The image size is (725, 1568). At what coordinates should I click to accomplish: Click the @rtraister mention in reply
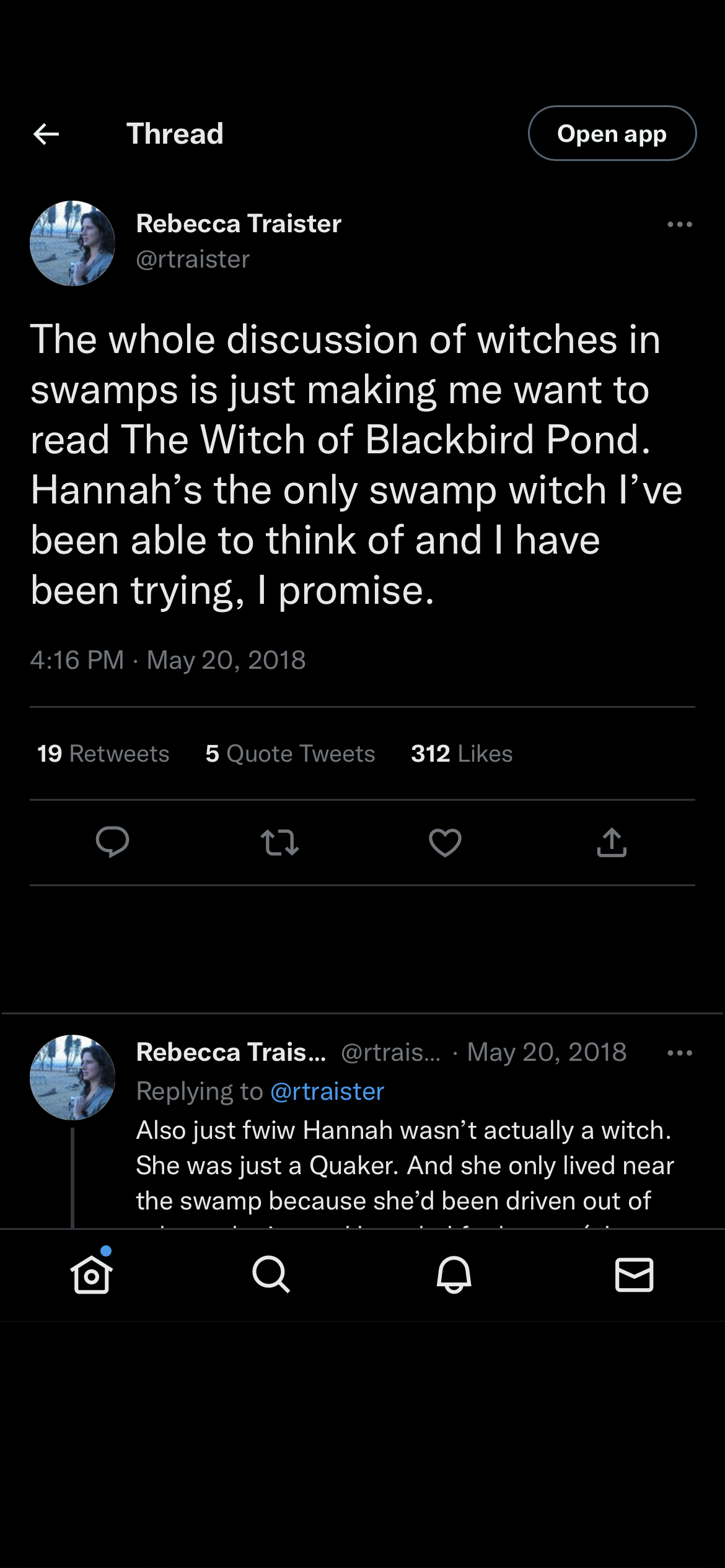click(x=327, y=1092)
